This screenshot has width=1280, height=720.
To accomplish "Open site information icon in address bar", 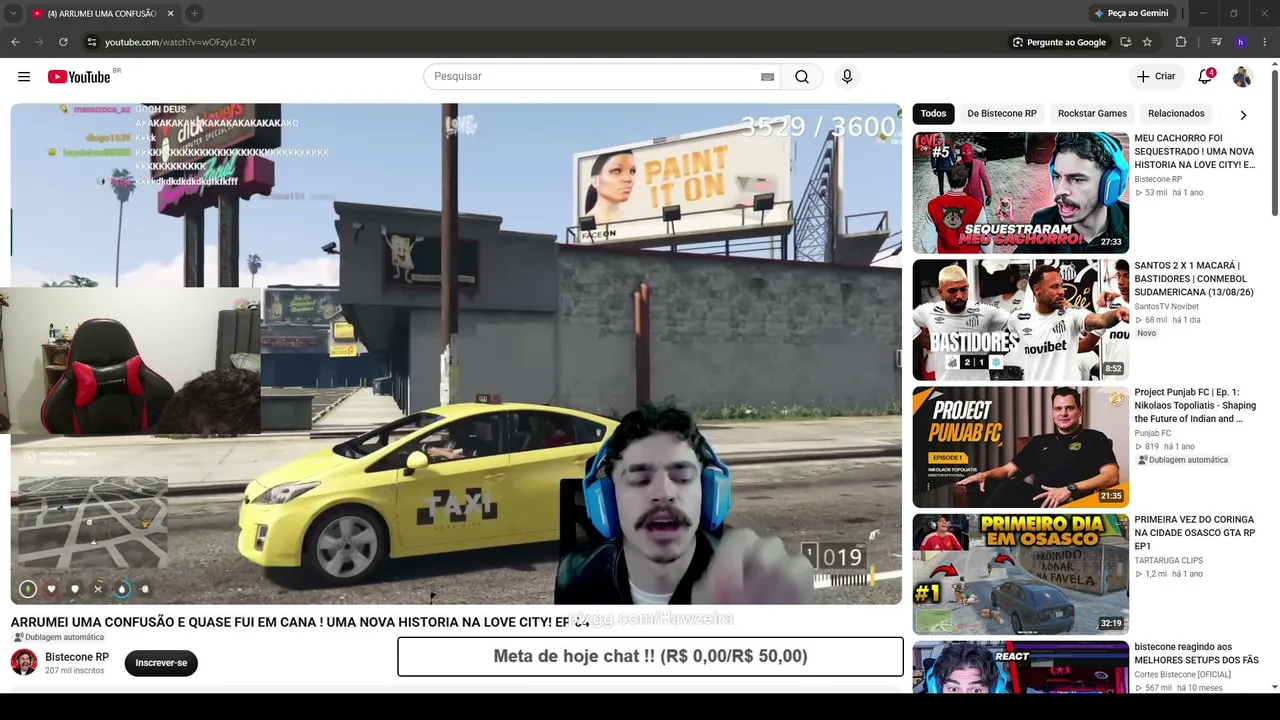I will click(91, 42).
